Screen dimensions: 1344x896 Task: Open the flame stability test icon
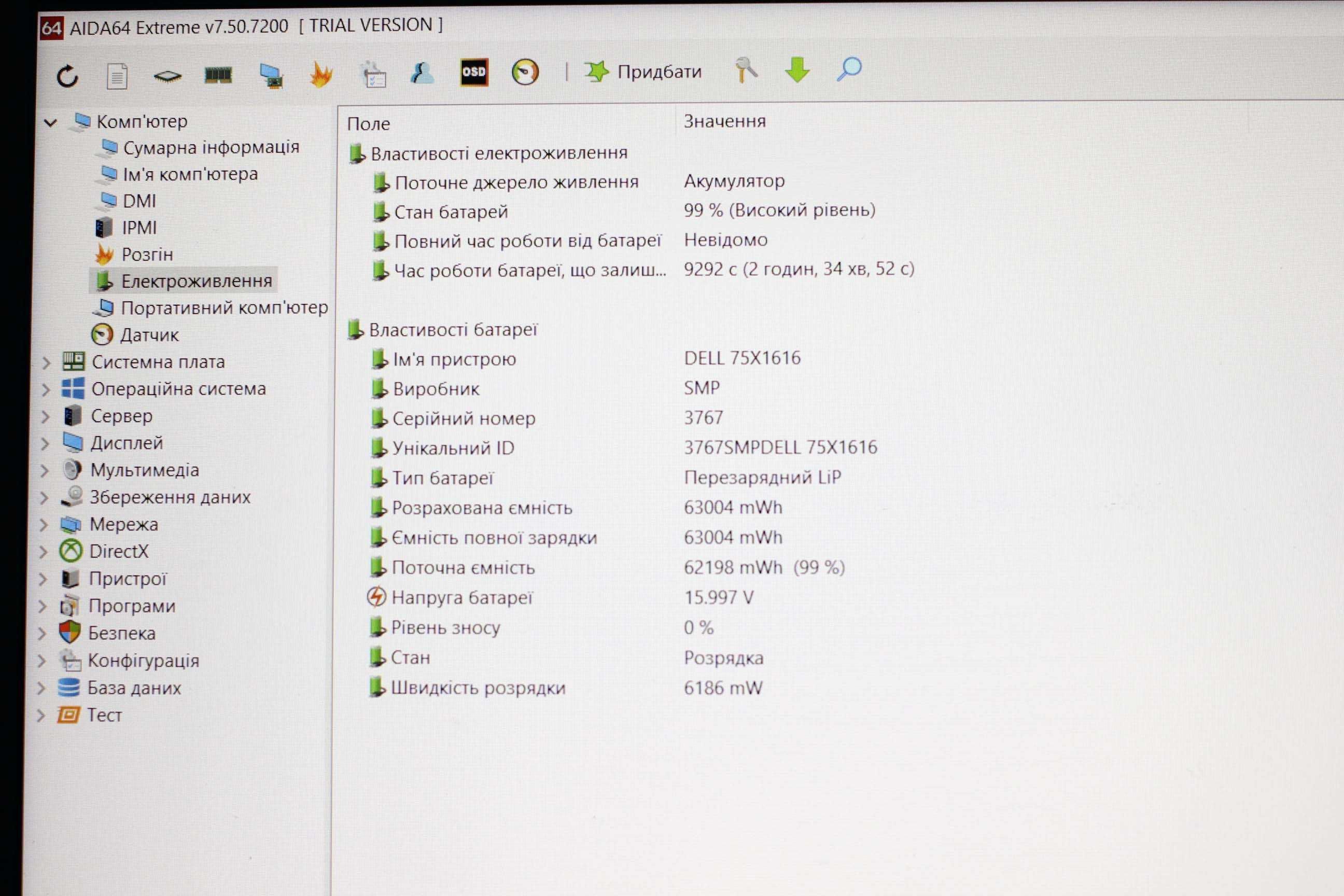pos(321,74)
